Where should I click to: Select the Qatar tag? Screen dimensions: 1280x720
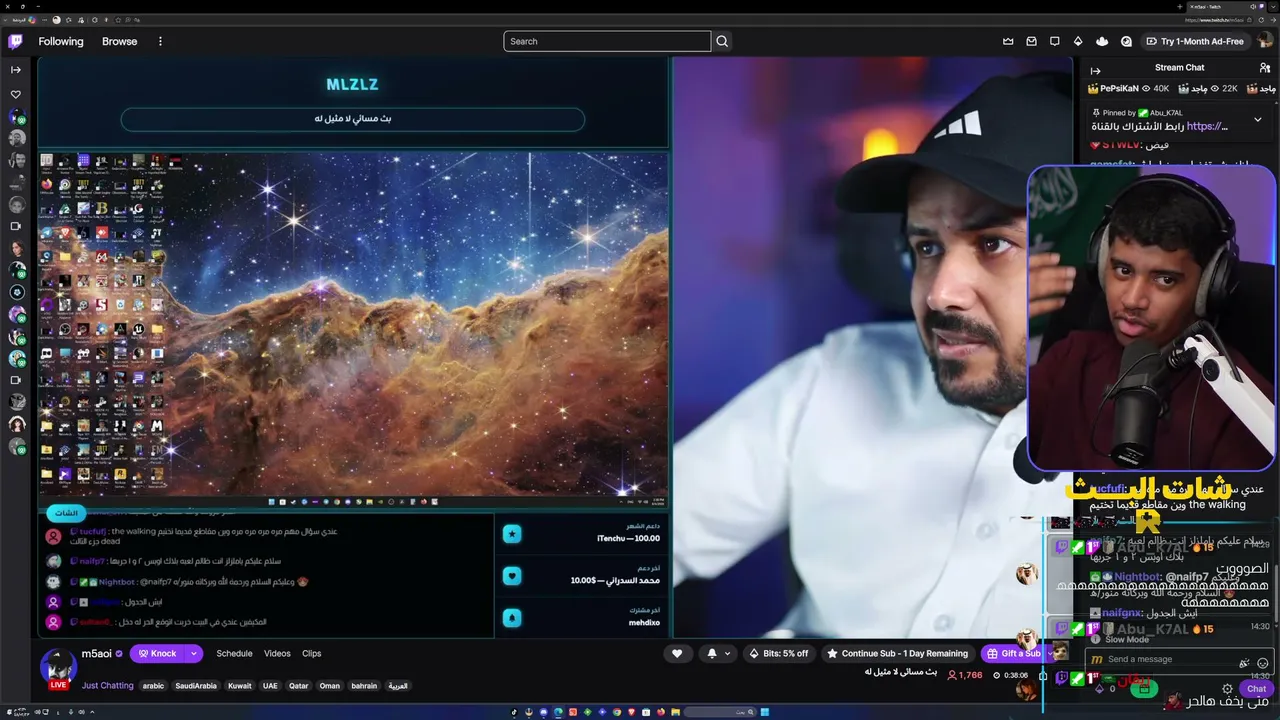[x=299, y=686]
